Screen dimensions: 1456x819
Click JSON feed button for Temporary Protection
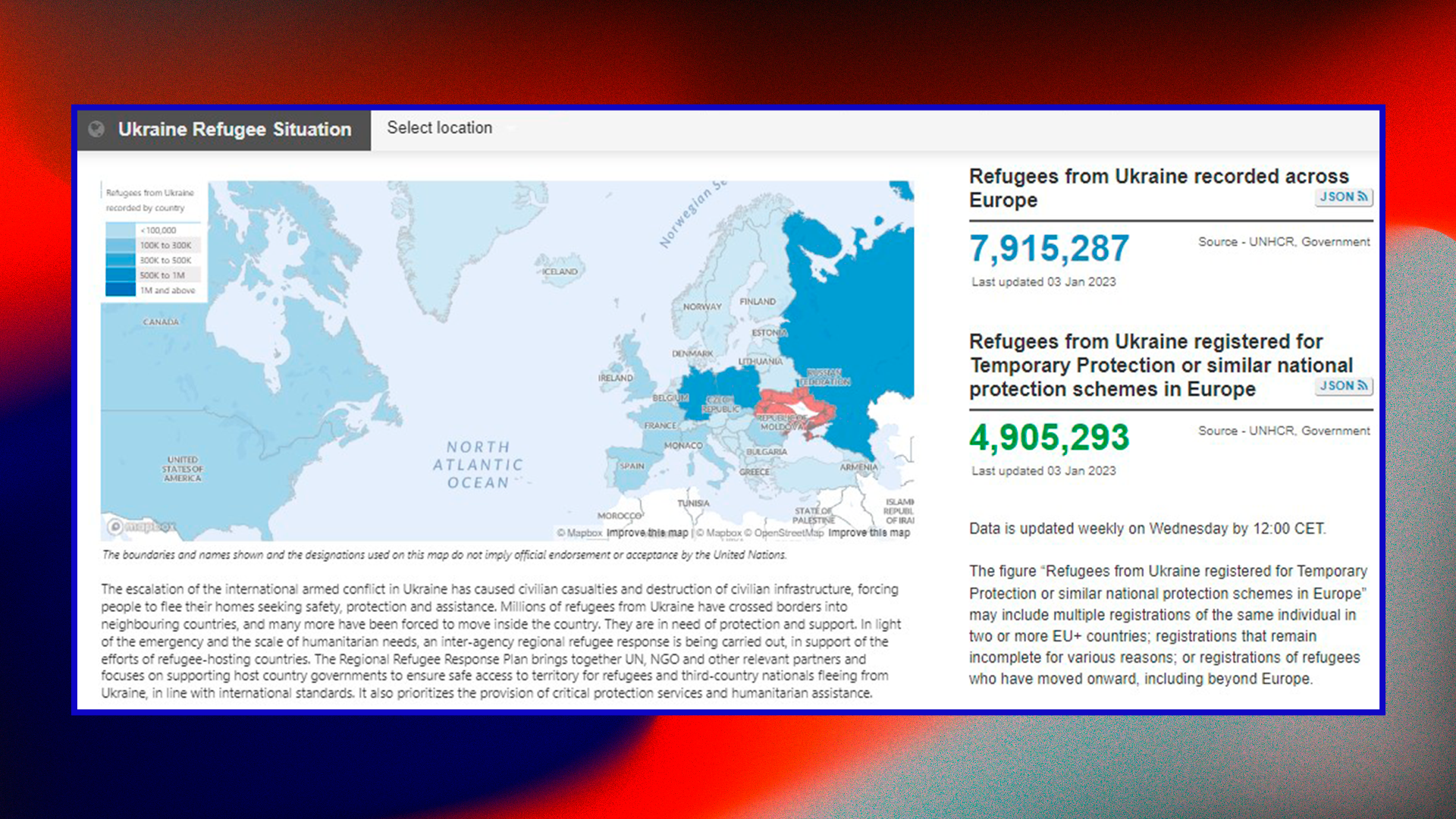[x=1343, y=386]
